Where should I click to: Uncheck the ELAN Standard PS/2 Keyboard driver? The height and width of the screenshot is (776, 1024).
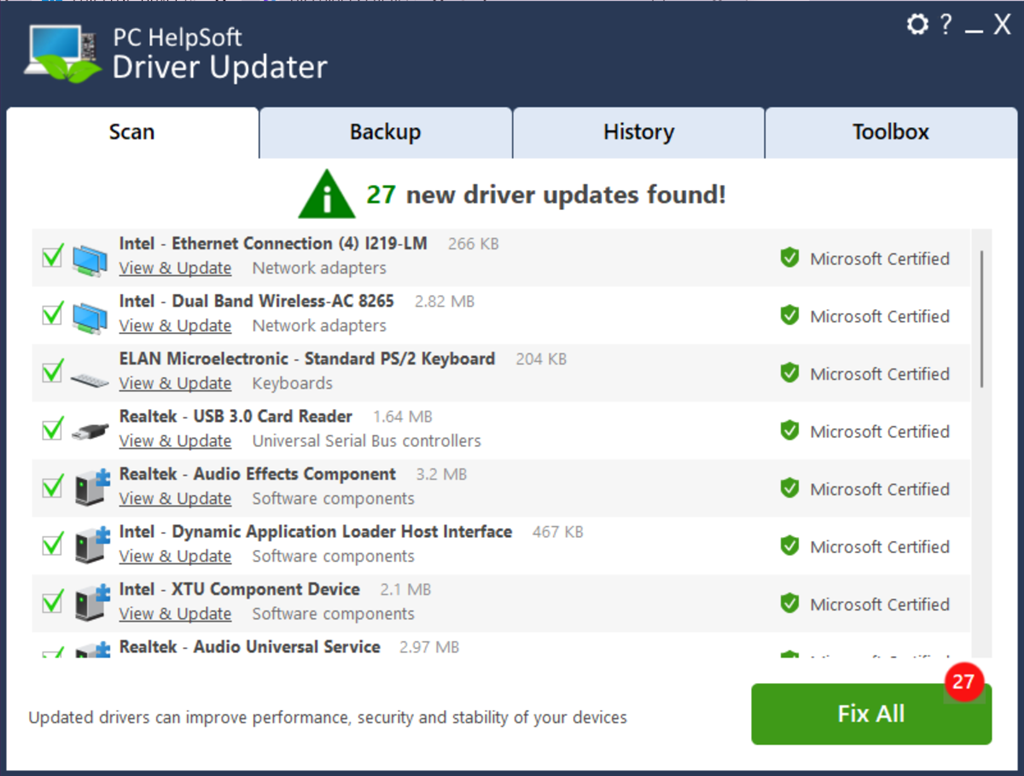tap(53, 372)
